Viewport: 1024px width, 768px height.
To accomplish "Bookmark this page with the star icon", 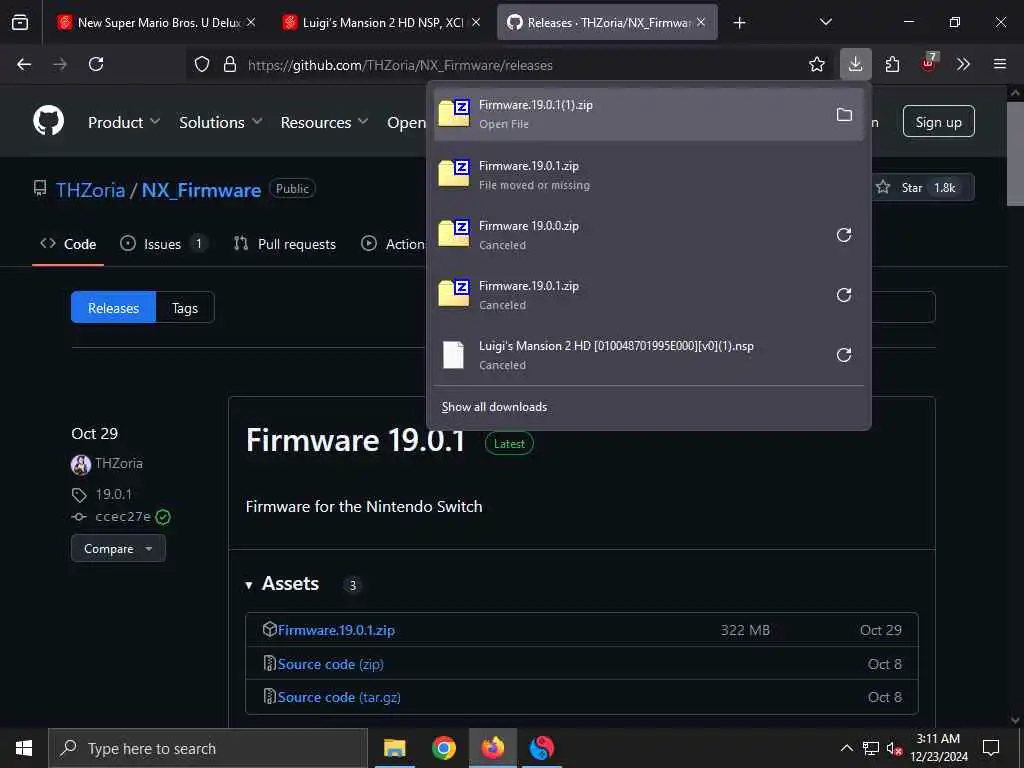I will click(816, 64).
